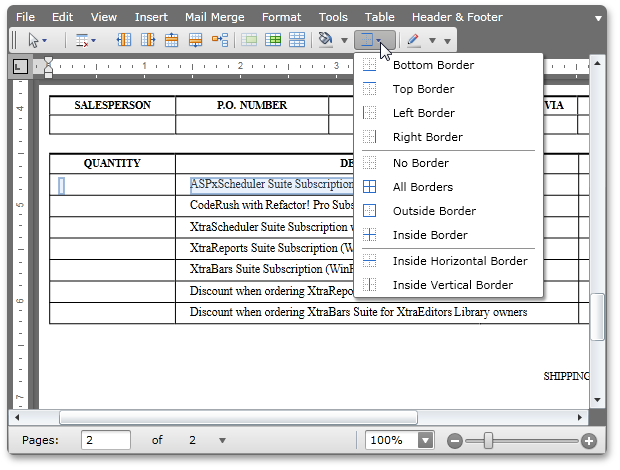Click the CodeRush with Refactor! Pro row
Image resolution: width=620 pixels, height=470 pixels.
pos(271,205)
